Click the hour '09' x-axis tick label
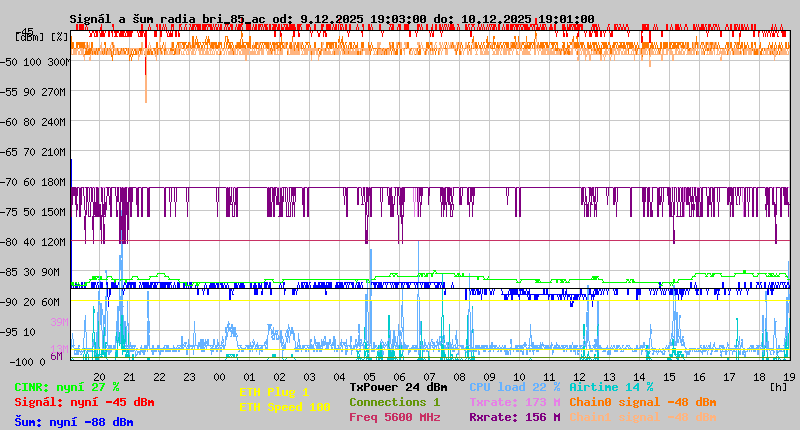 pyautogui.click(x=489, y=377)
